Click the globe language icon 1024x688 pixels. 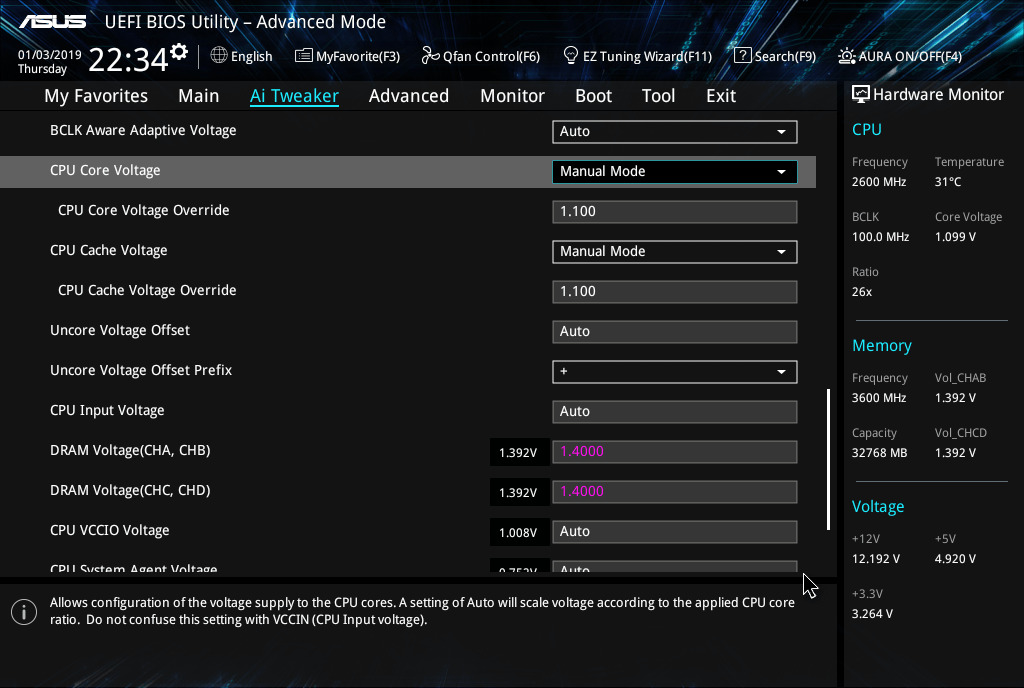[219, 55]
